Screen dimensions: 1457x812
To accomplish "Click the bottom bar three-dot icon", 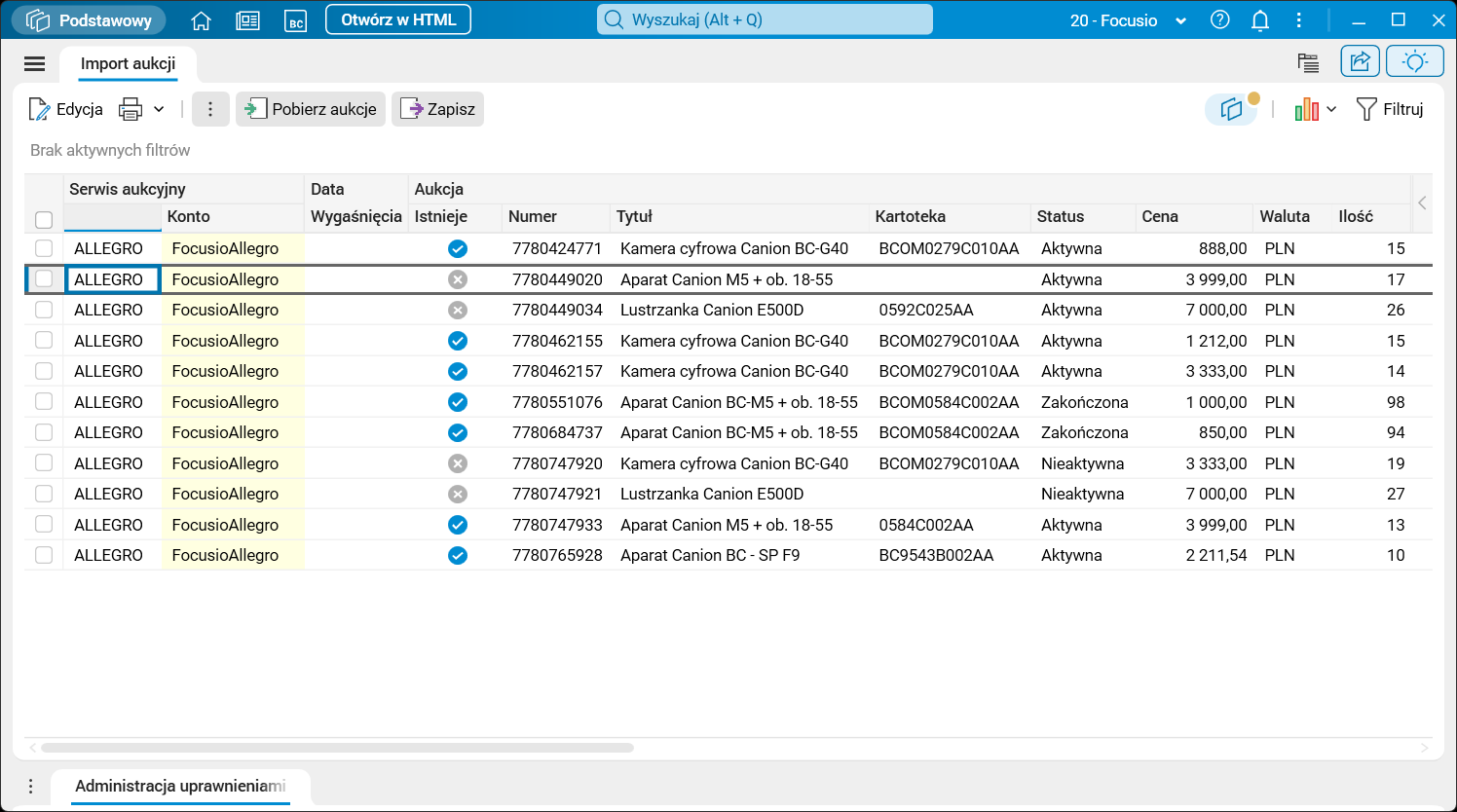I will click(31, 786).
